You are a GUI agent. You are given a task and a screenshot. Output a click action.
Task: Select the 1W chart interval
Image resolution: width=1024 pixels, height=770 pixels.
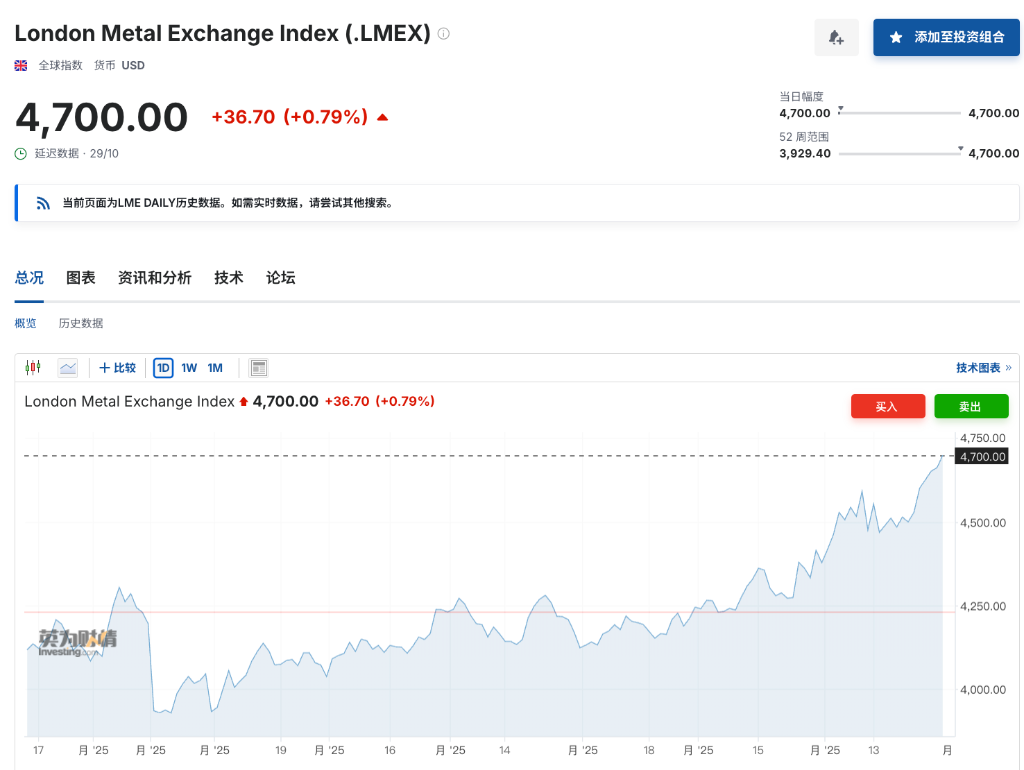click(x=189, y=368)
